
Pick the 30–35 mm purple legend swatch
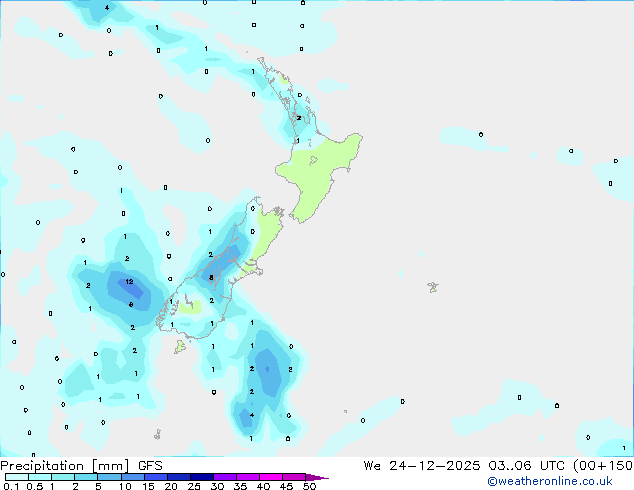click(x=224, y=477)
